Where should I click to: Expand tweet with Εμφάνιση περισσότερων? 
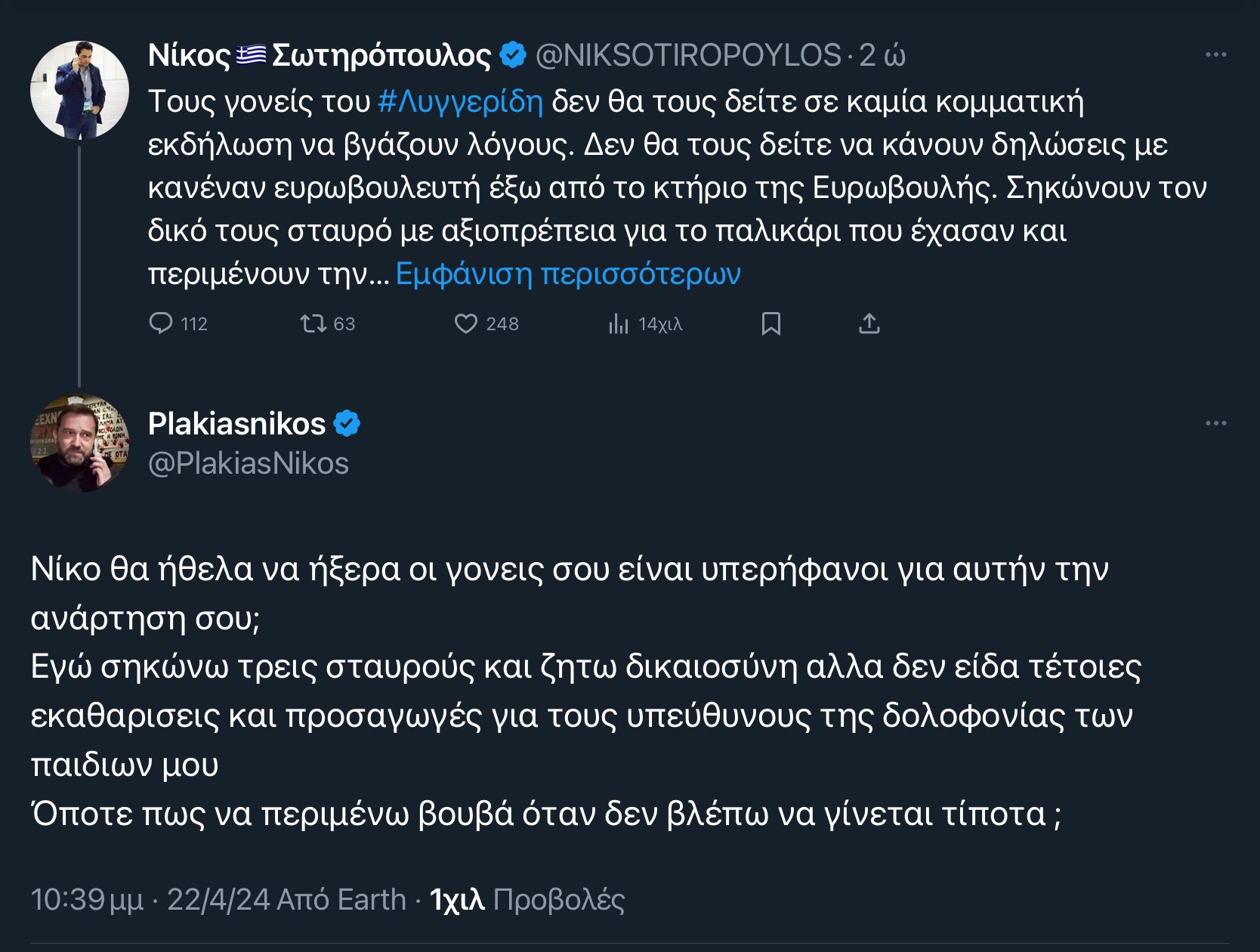pyautogui.click(x=568, y=274)
